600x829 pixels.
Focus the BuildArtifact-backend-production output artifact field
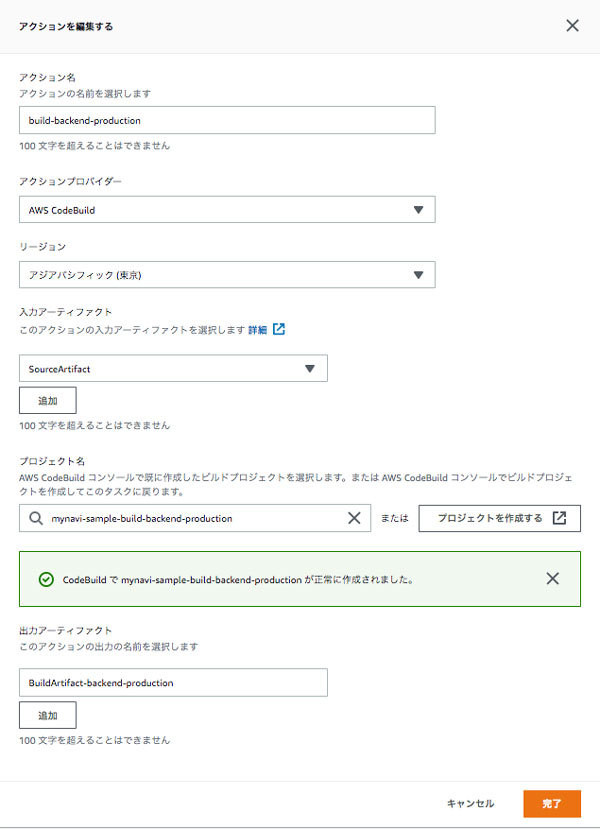[x=173, y=683]
